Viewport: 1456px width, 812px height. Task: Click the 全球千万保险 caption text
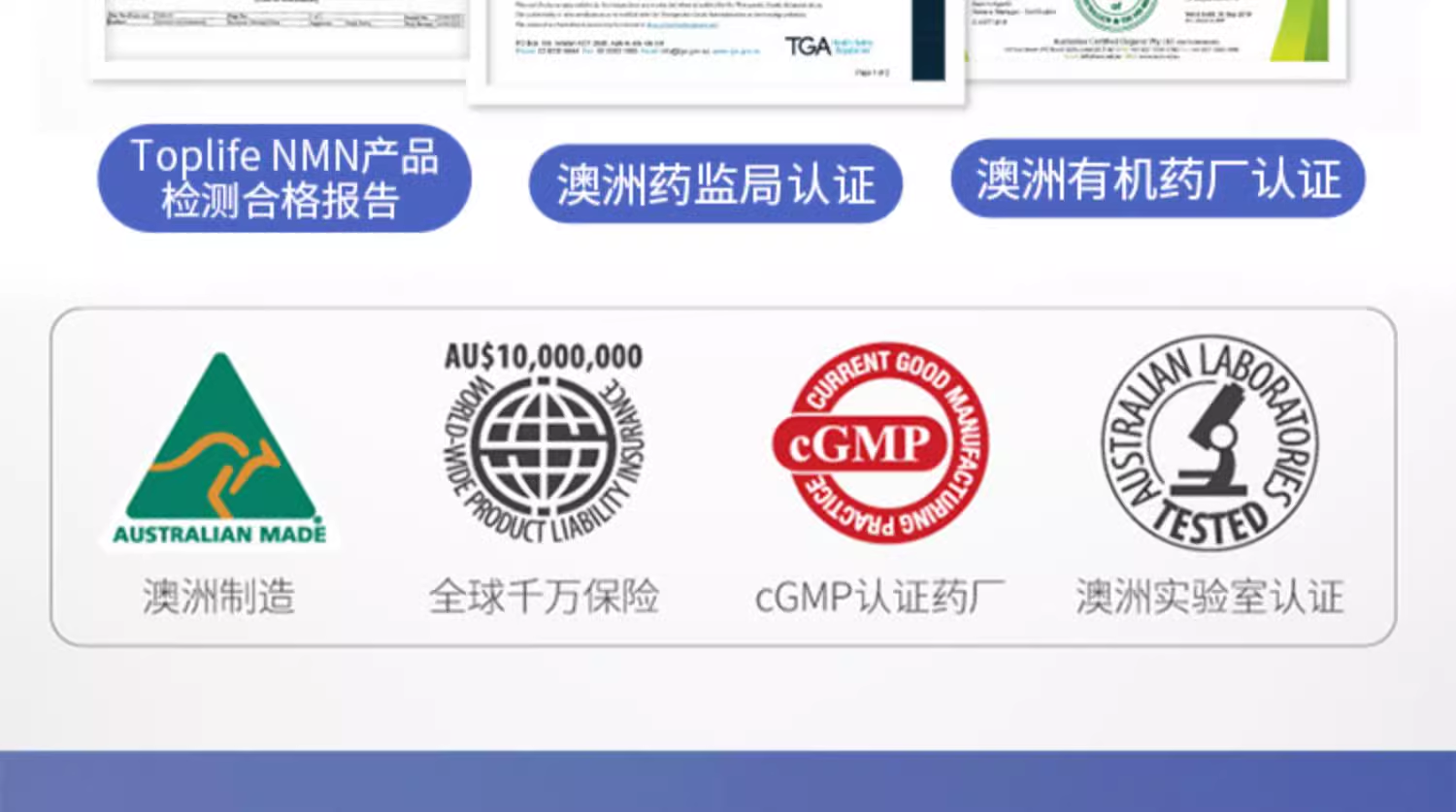point(544,597)
